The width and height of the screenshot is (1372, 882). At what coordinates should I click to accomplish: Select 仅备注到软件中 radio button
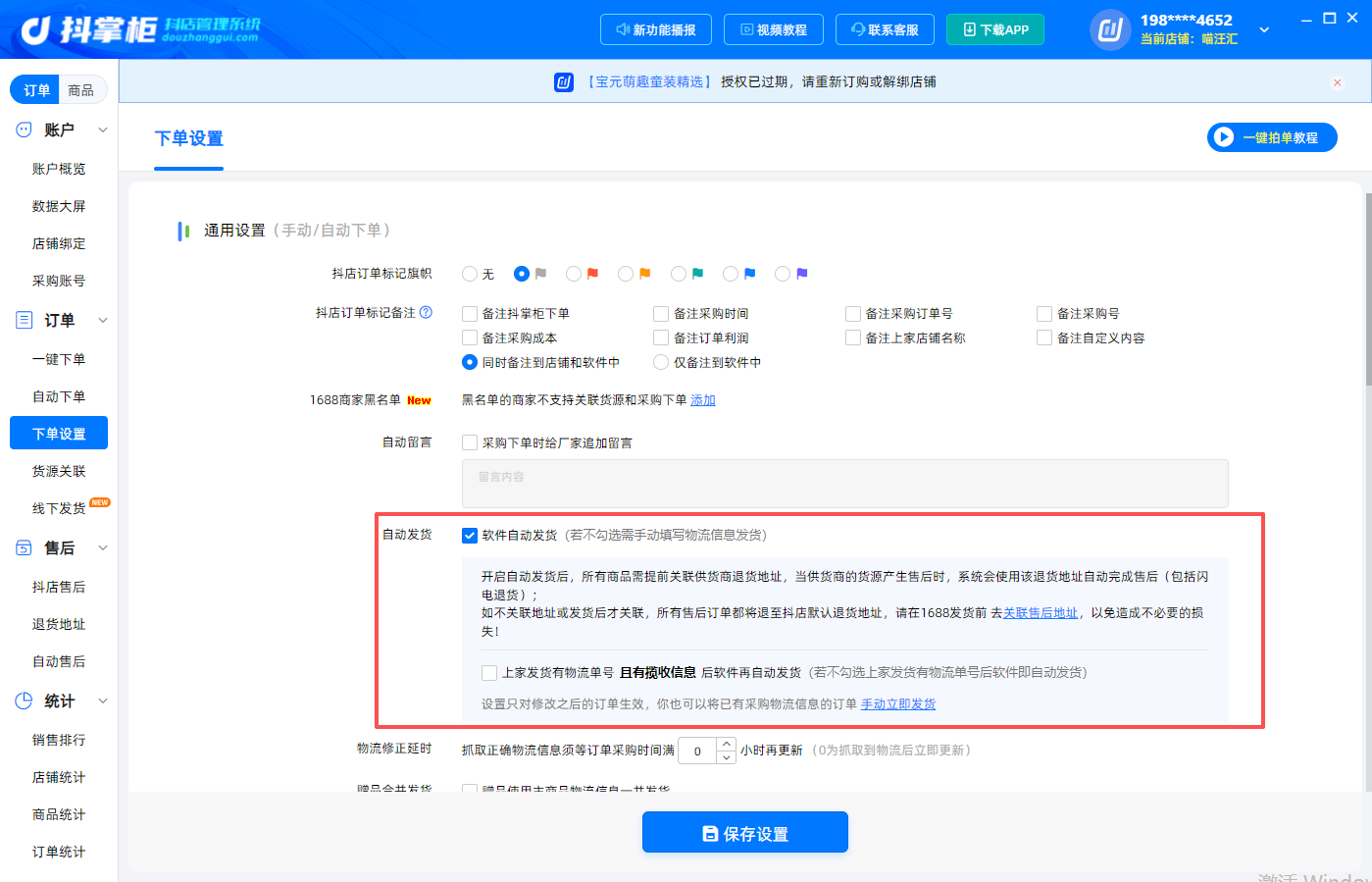tap(661, 362)
